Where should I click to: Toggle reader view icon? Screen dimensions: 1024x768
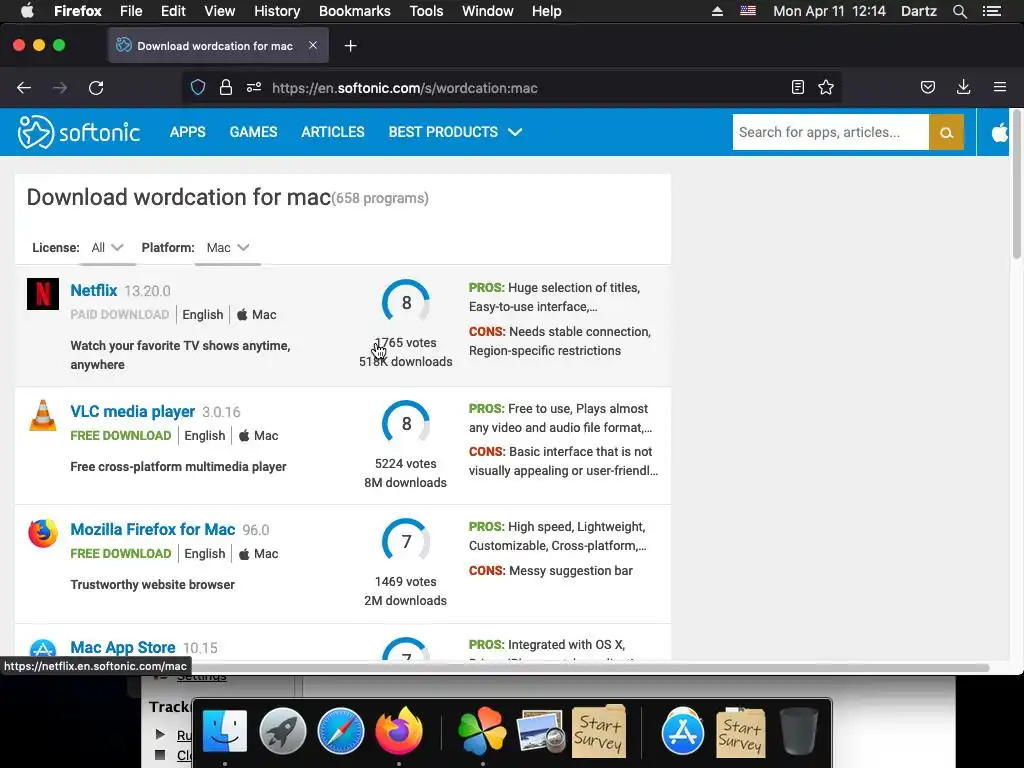(797, 88)
